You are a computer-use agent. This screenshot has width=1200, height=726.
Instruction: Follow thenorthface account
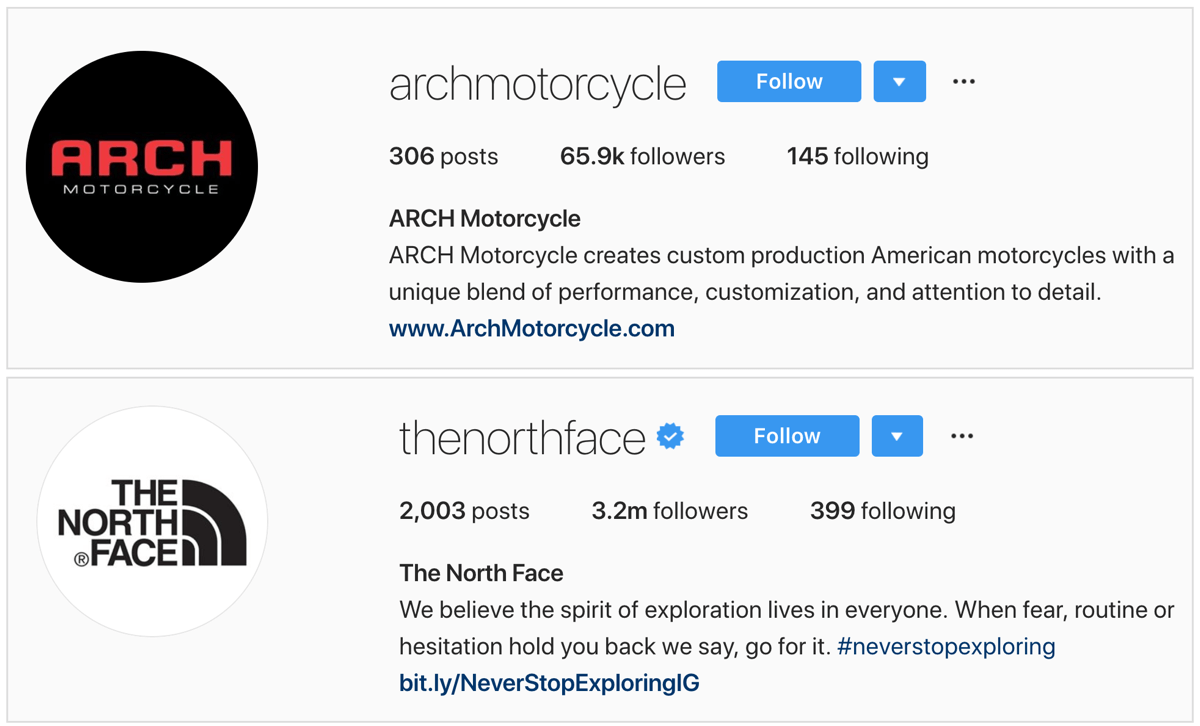click(787, 436)
